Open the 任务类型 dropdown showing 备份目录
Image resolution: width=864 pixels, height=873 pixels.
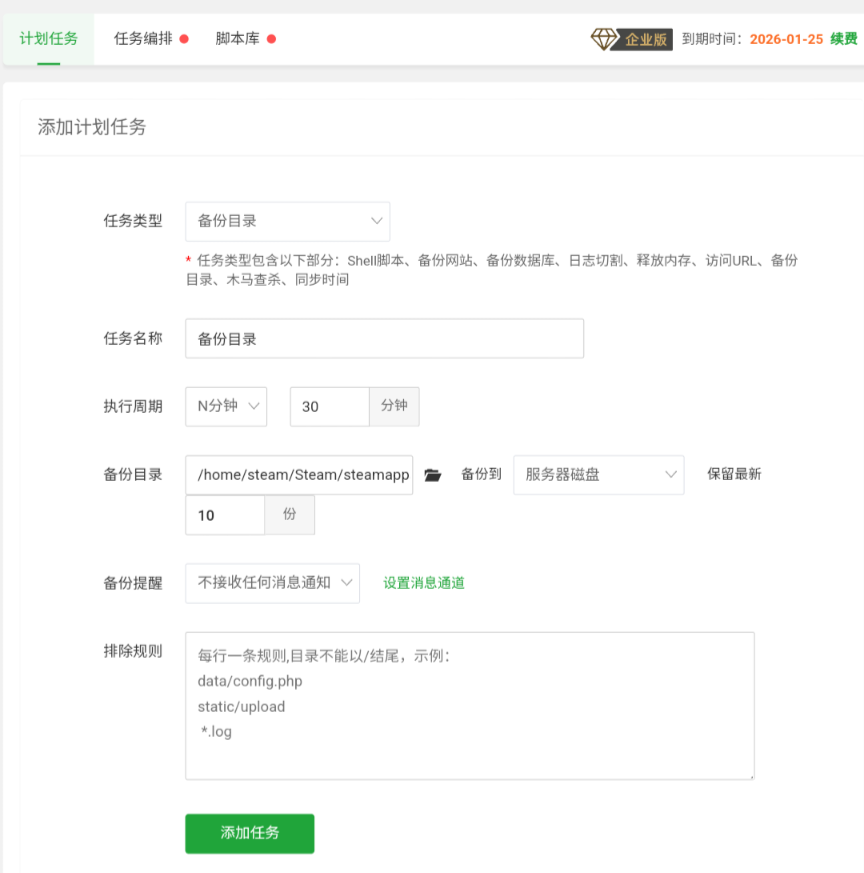pyautogui.click(x=288, y=221)
